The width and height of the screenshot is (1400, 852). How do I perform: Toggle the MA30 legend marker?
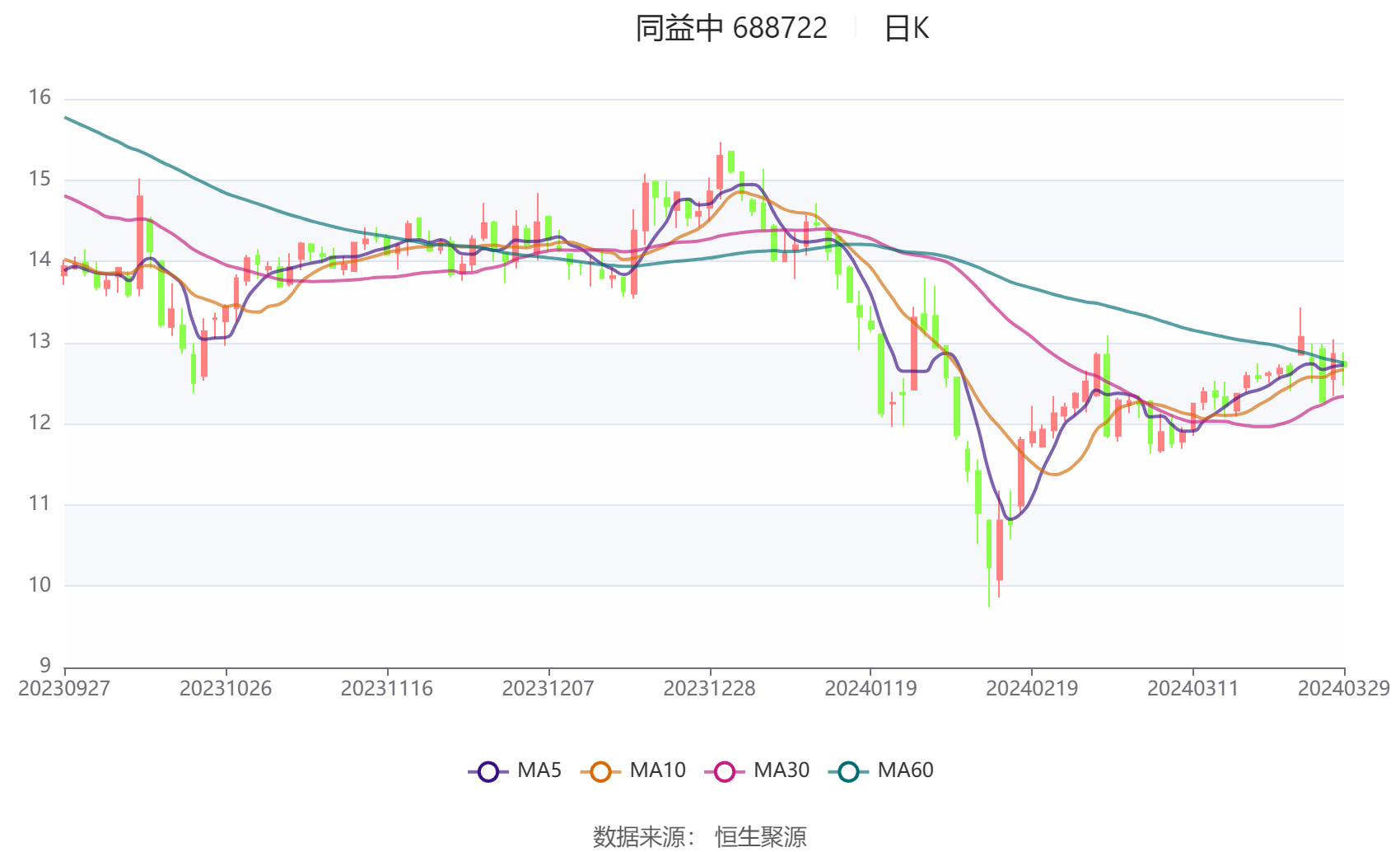click(725, 772)
